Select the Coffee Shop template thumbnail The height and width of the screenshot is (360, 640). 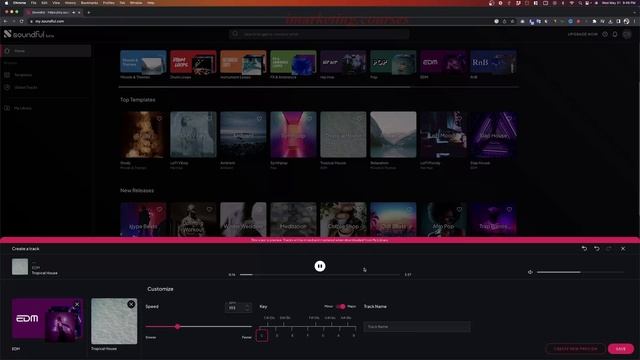343,219
